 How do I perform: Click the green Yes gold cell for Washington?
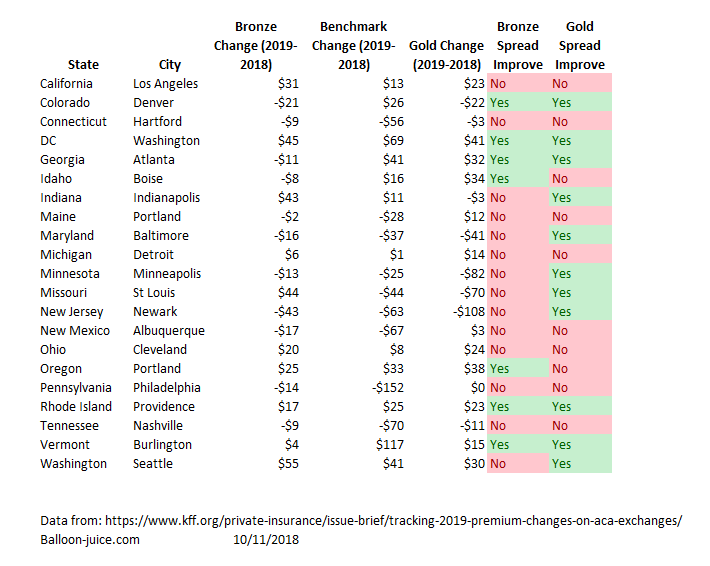tap(580, 464)
